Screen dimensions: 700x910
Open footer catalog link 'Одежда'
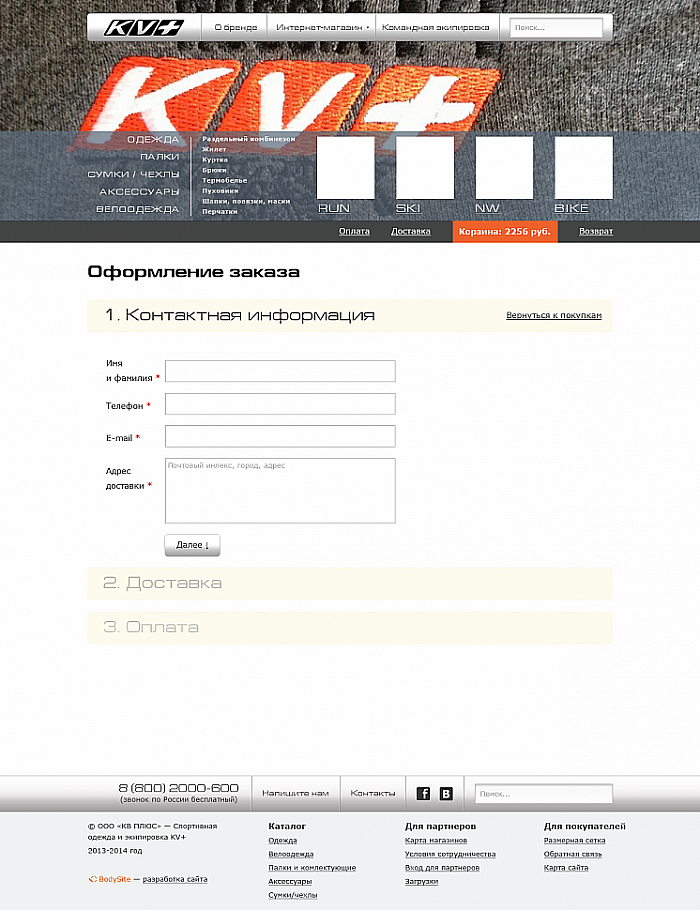pos(283,840)
